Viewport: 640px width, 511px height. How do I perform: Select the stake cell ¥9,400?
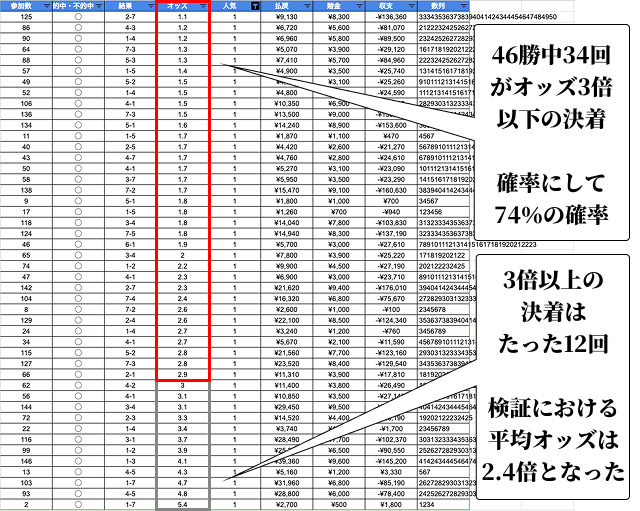(x=338, y=288)
